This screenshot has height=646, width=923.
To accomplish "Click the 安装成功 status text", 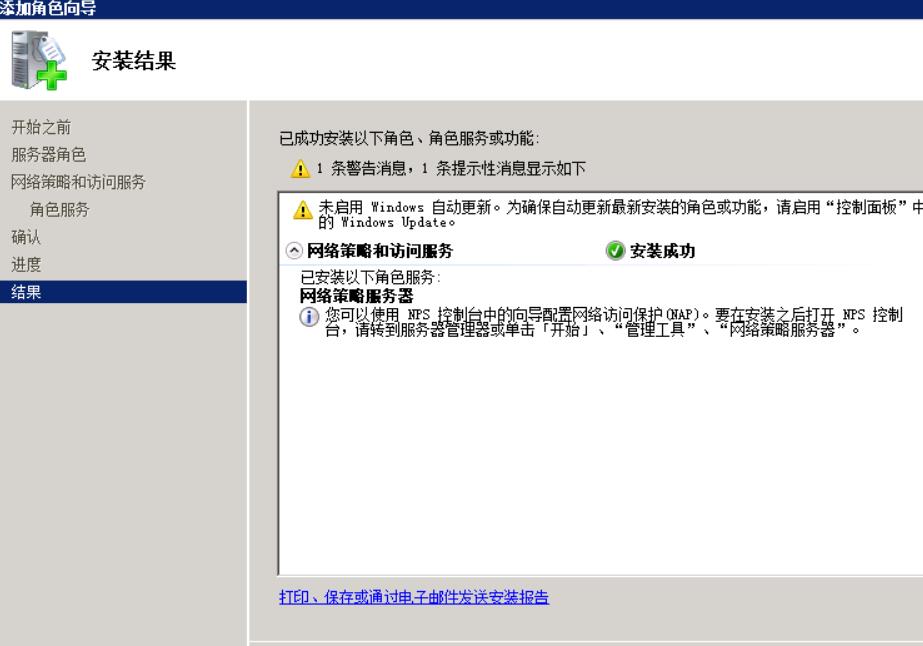I will (663, 251).
